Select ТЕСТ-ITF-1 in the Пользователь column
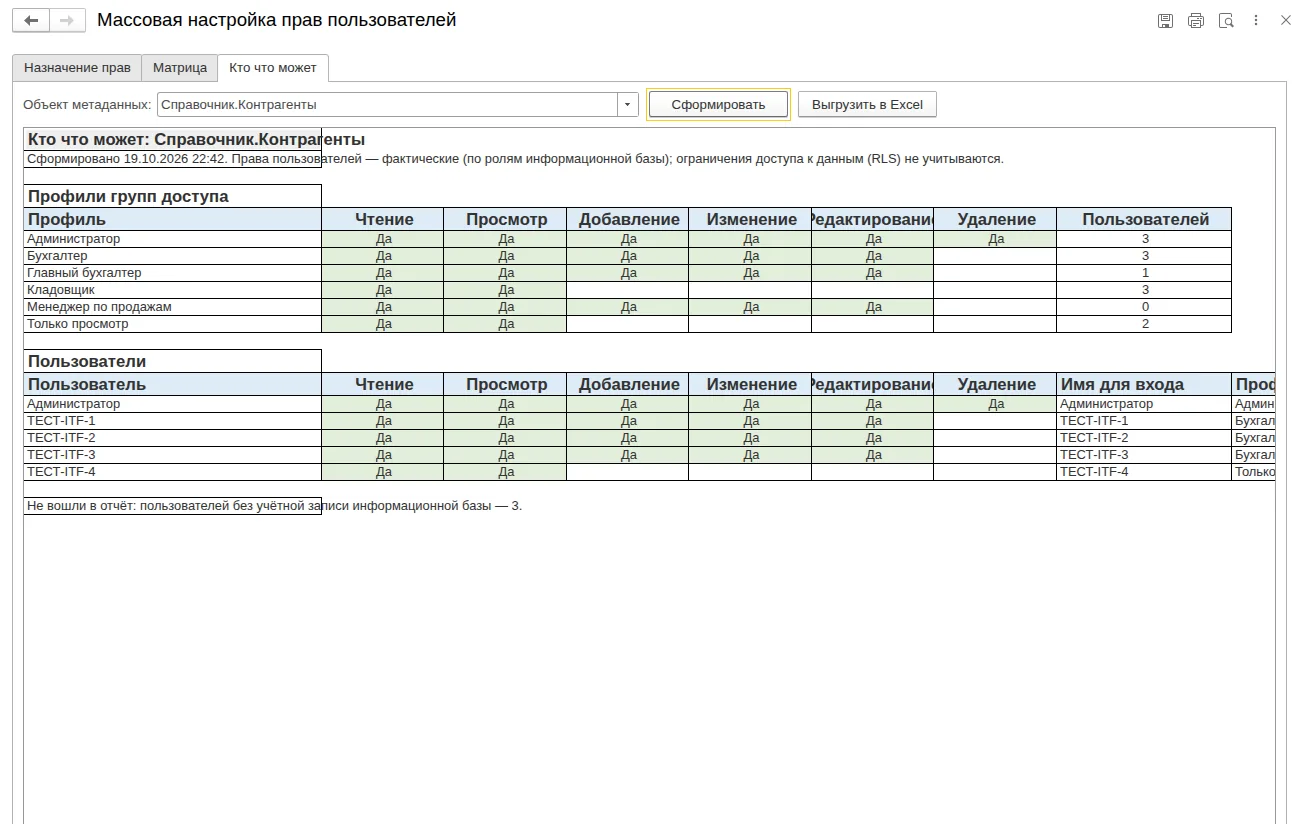 (172, 421)
